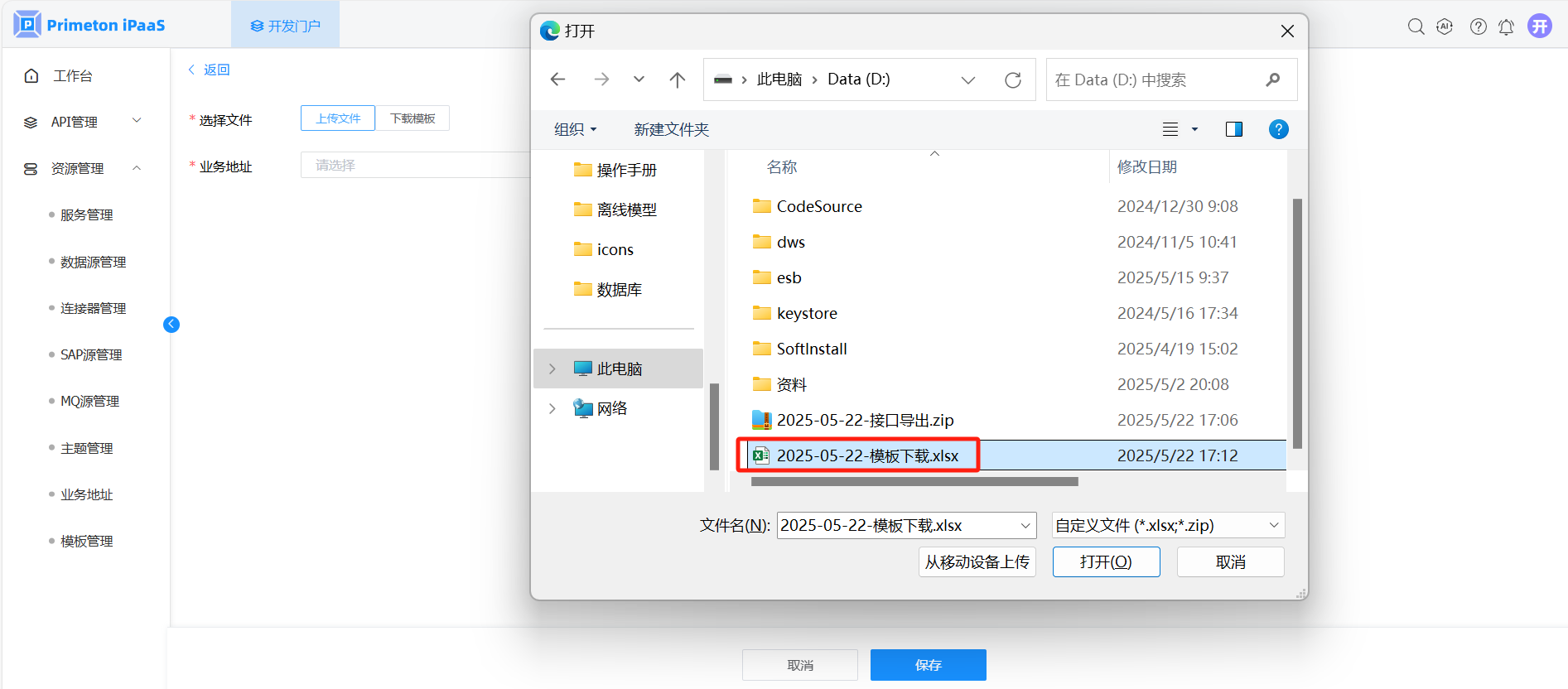Go up one folder level
The height and width of the screenshot is (689, 1568).
677,79
